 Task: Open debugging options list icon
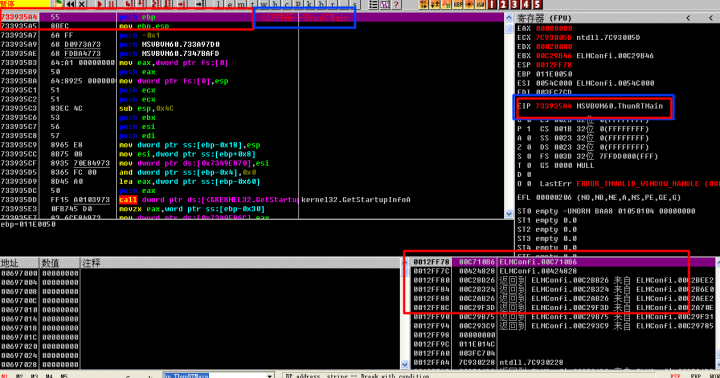pyautogui.click(x=373, y=5)
